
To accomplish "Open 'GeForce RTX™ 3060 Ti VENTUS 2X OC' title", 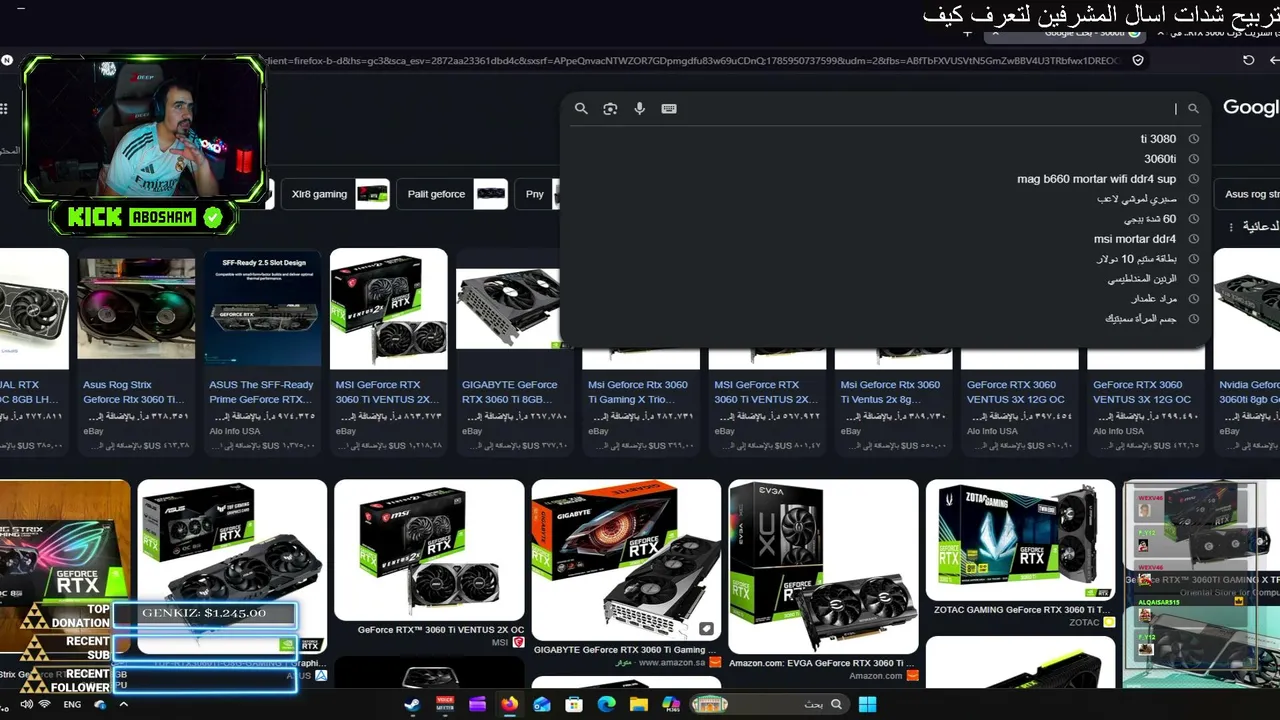I will pos(441,630).
